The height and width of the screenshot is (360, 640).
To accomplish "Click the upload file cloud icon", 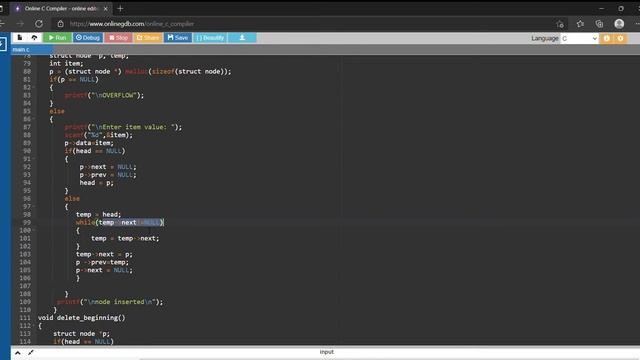I will (x=34, y=38).
